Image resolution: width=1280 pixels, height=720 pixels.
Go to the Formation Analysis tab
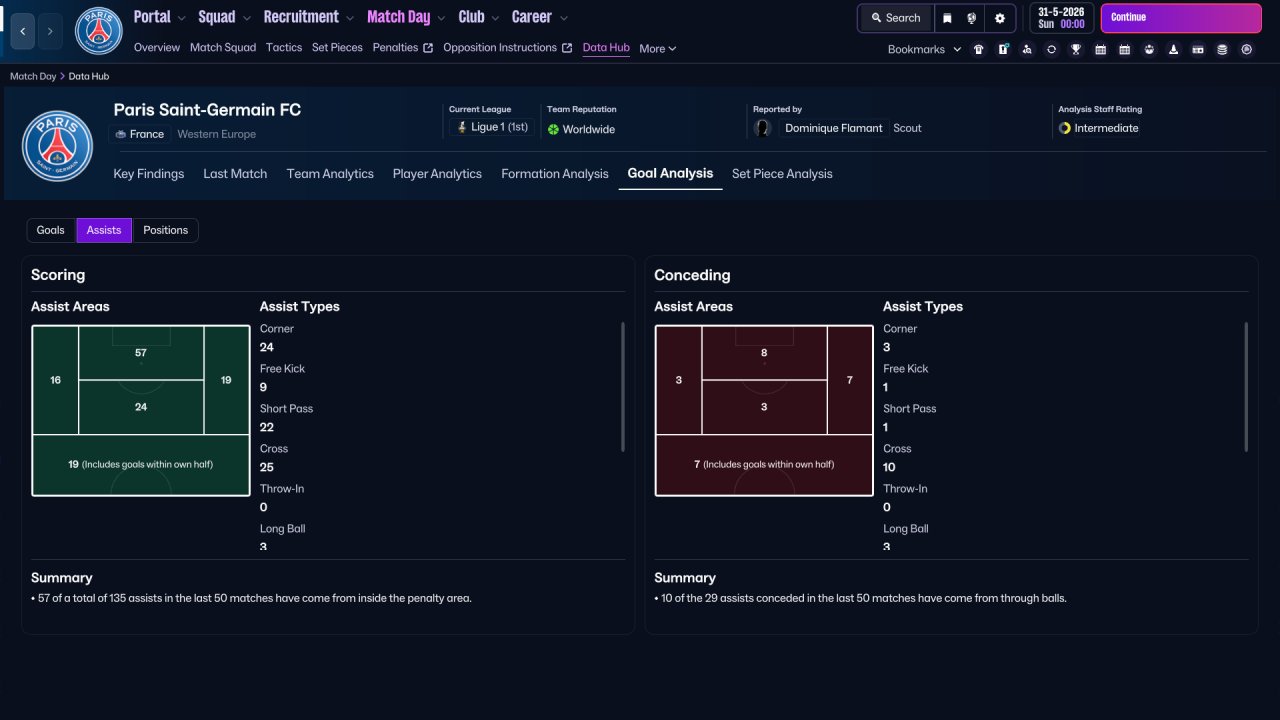[x=555, y=174]
